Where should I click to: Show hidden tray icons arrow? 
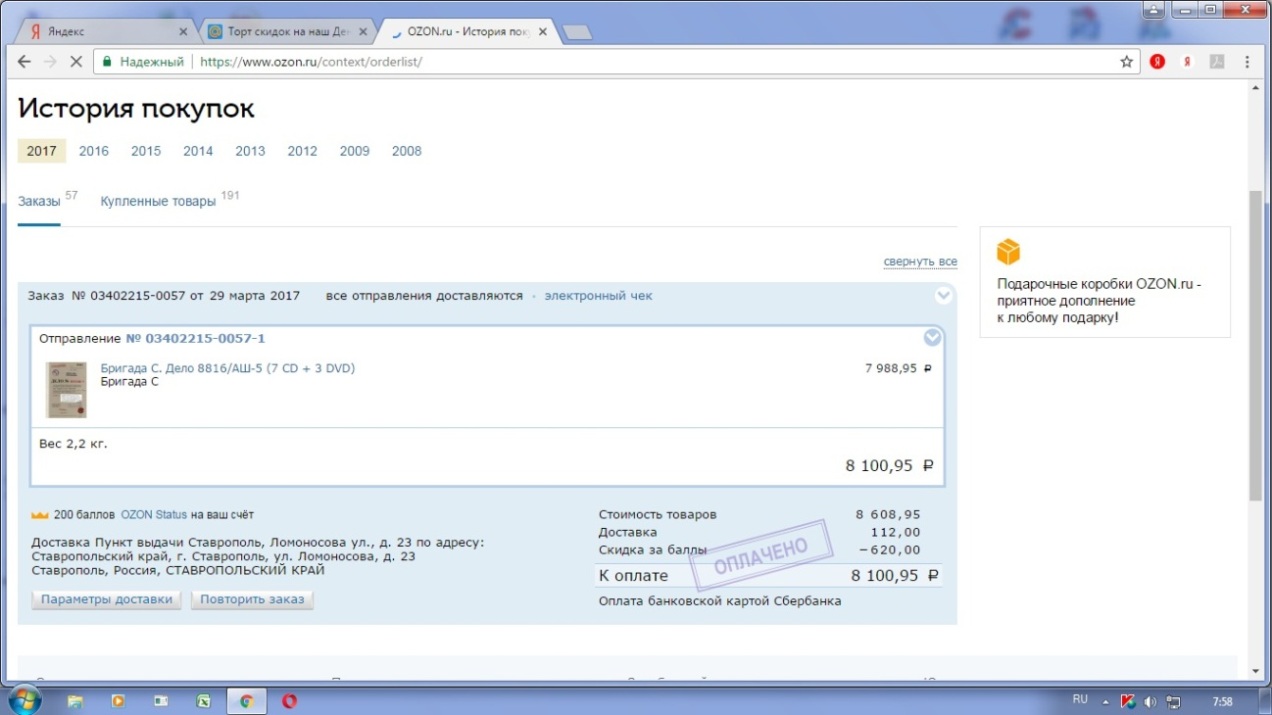click(x=1106, y=700)
